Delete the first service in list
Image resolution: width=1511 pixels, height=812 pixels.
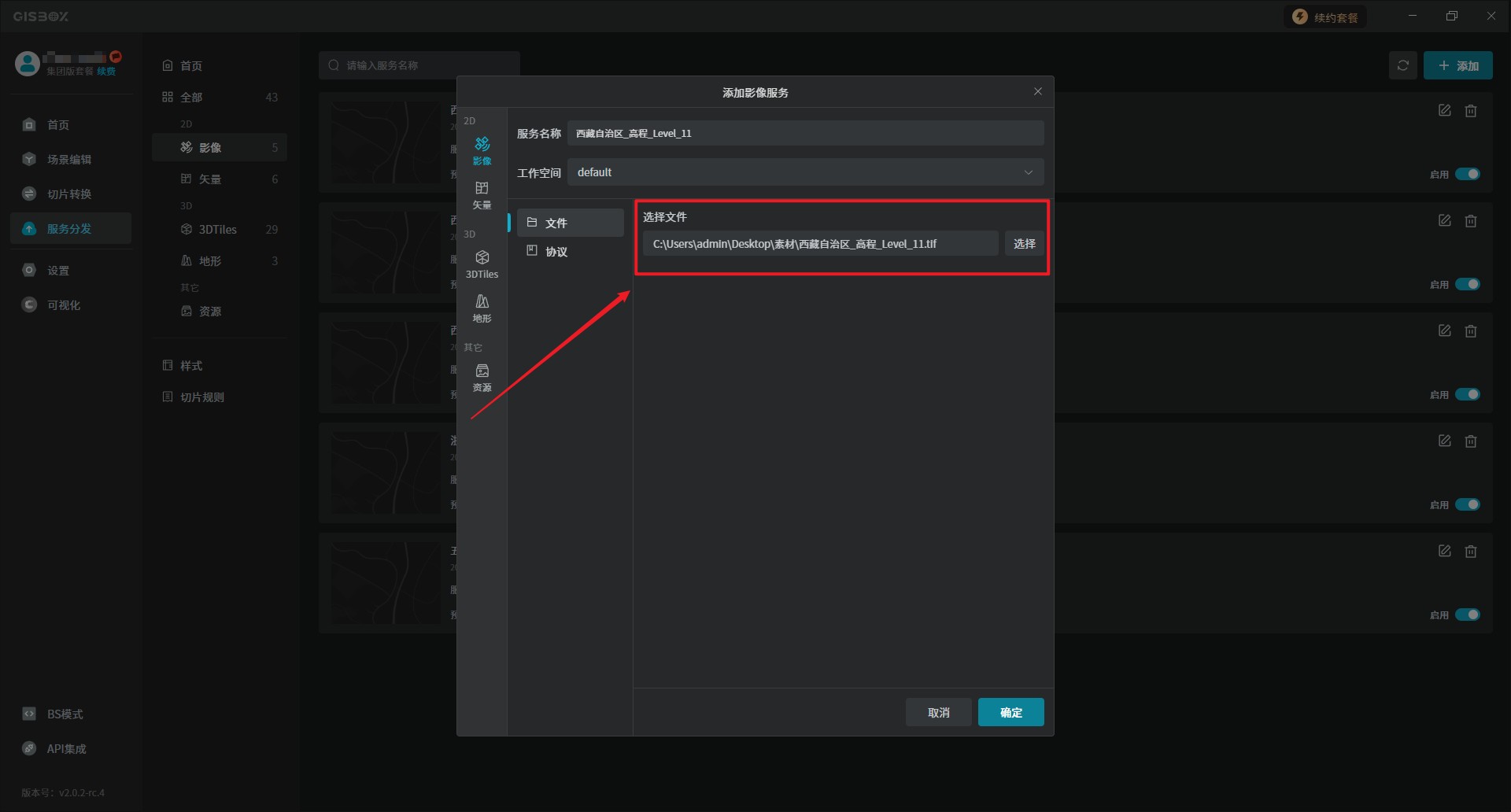click(x=1470, y=111)
